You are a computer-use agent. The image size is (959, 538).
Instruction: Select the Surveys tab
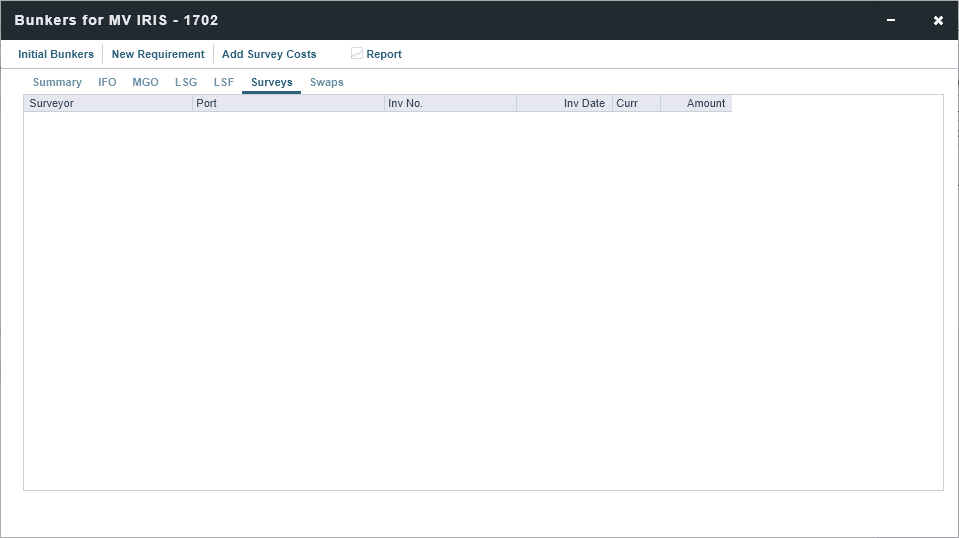[x=271, y=82]
